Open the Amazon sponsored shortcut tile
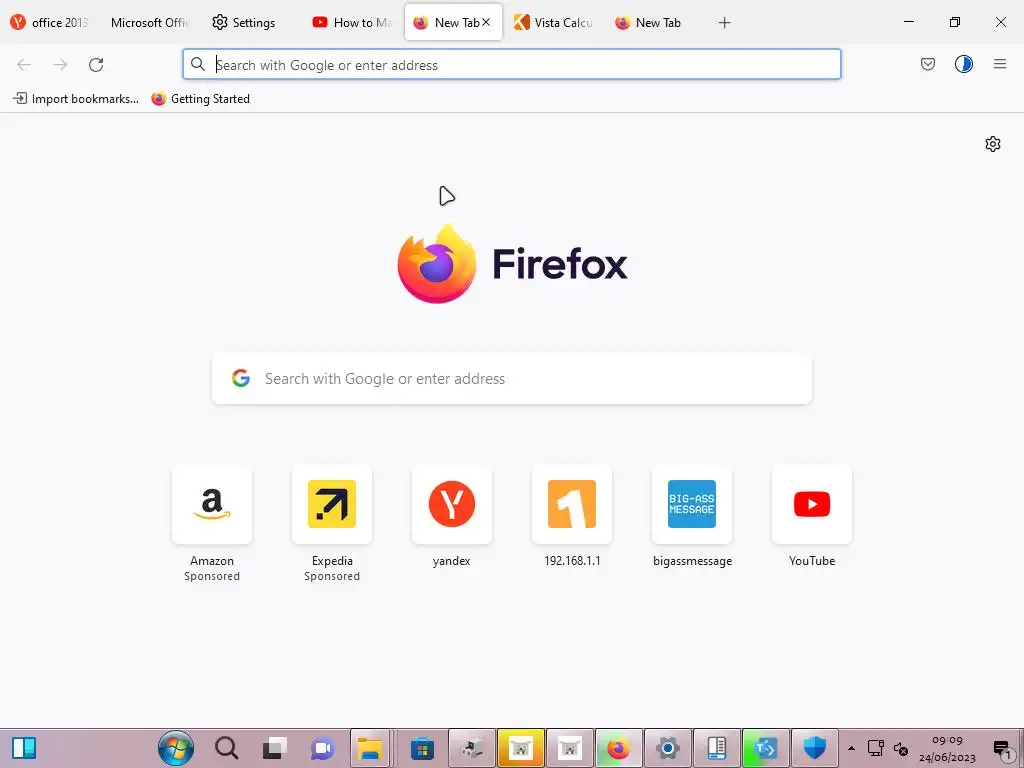 pos(212,504)
